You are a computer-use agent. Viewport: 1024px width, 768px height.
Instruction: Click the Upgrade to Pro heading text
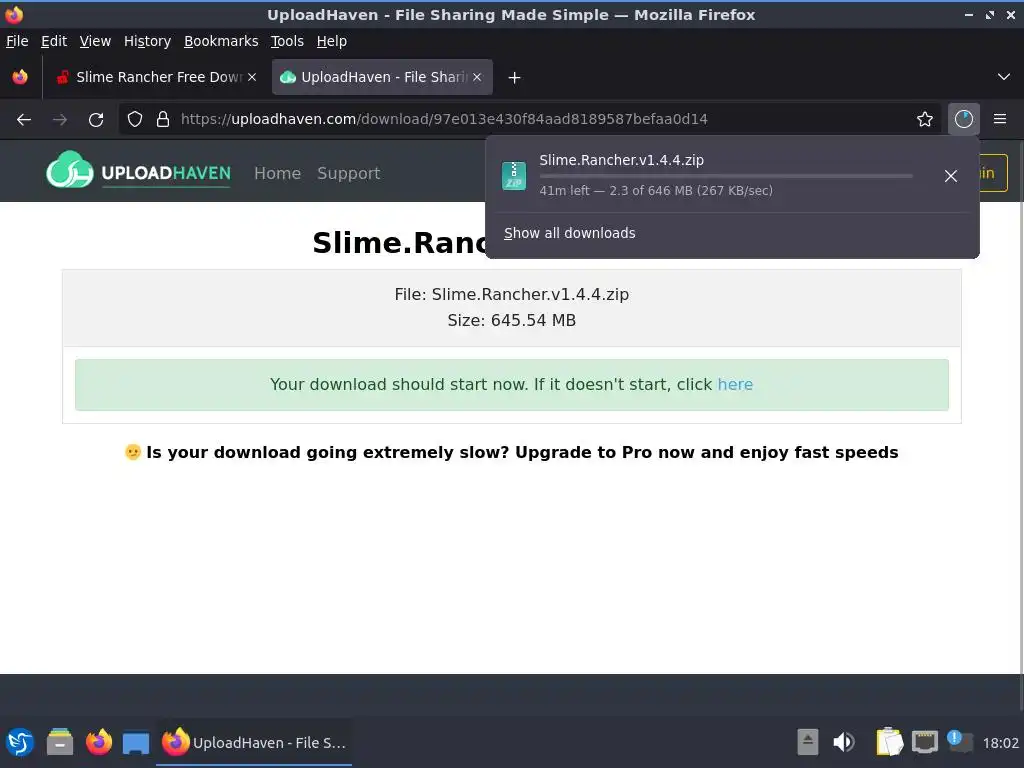pos(511,453)
